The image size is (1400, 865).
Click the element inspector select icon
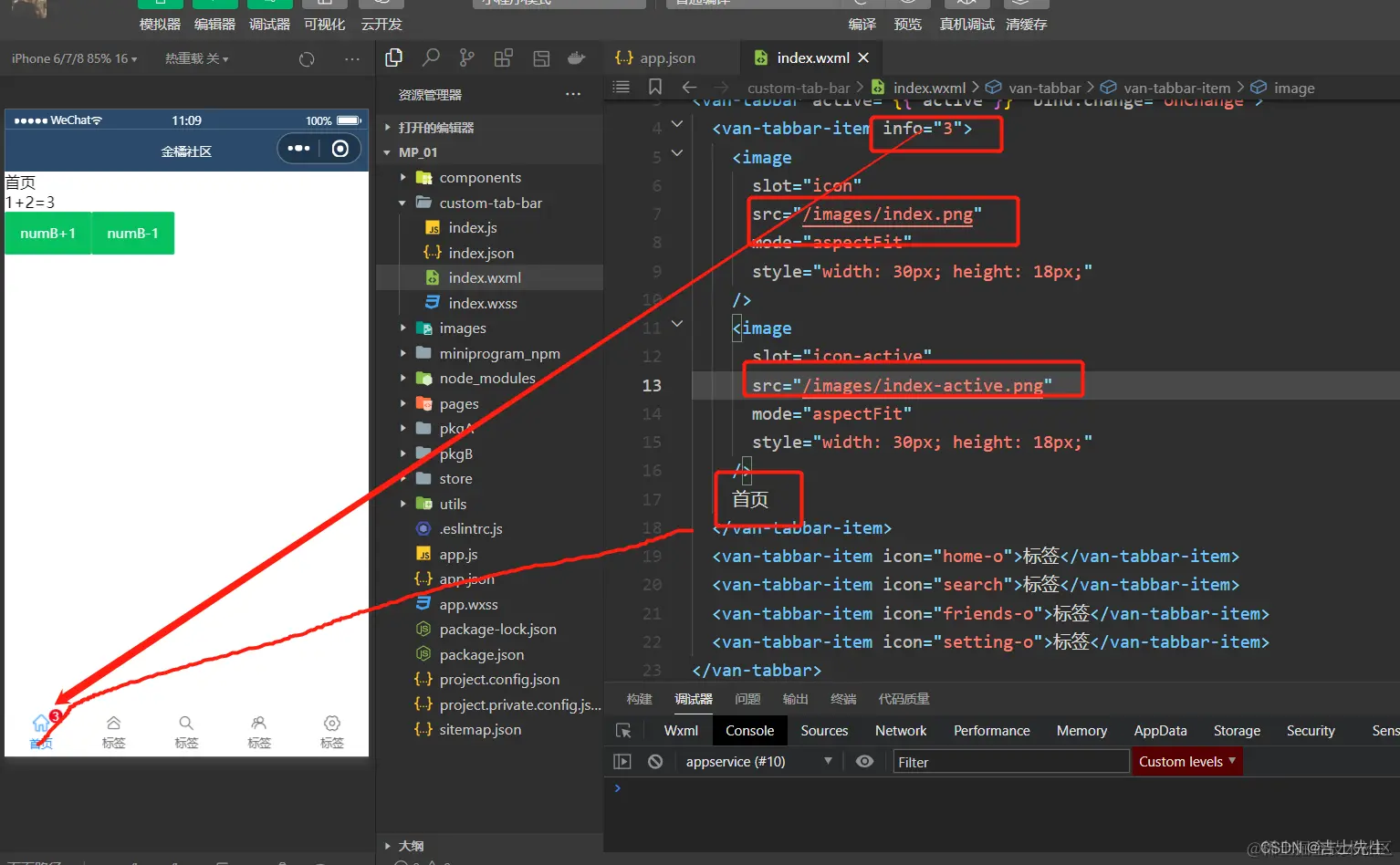coord(623,731)
